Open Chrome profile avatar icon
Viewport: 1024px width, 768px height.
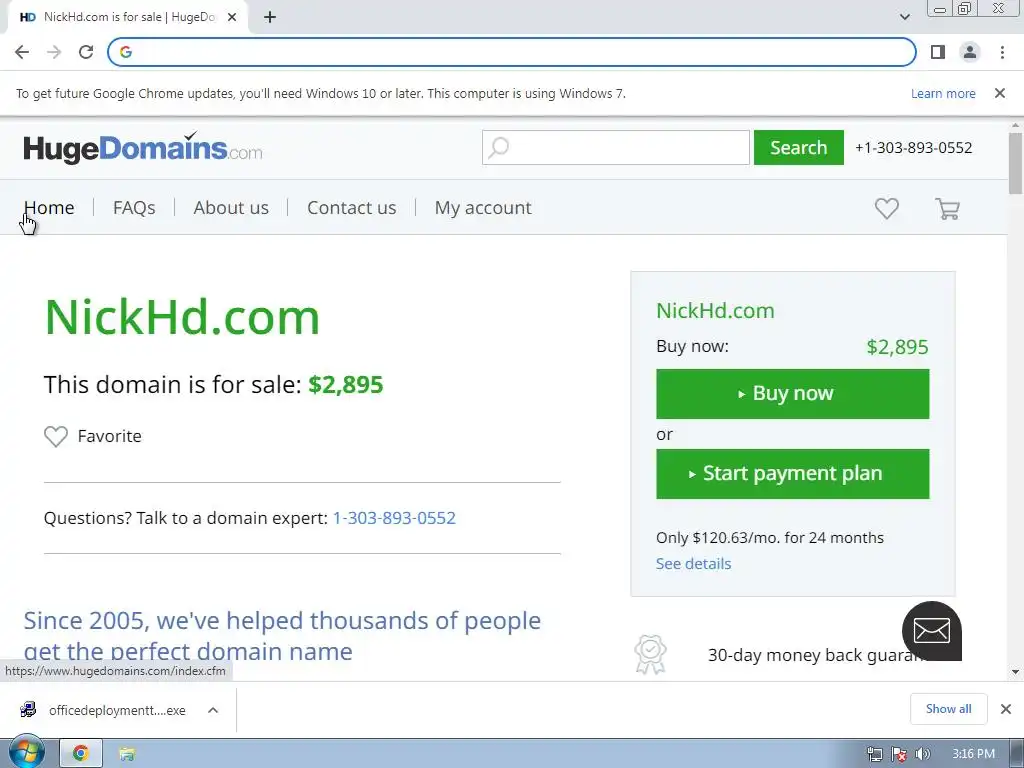click(970, 52)
